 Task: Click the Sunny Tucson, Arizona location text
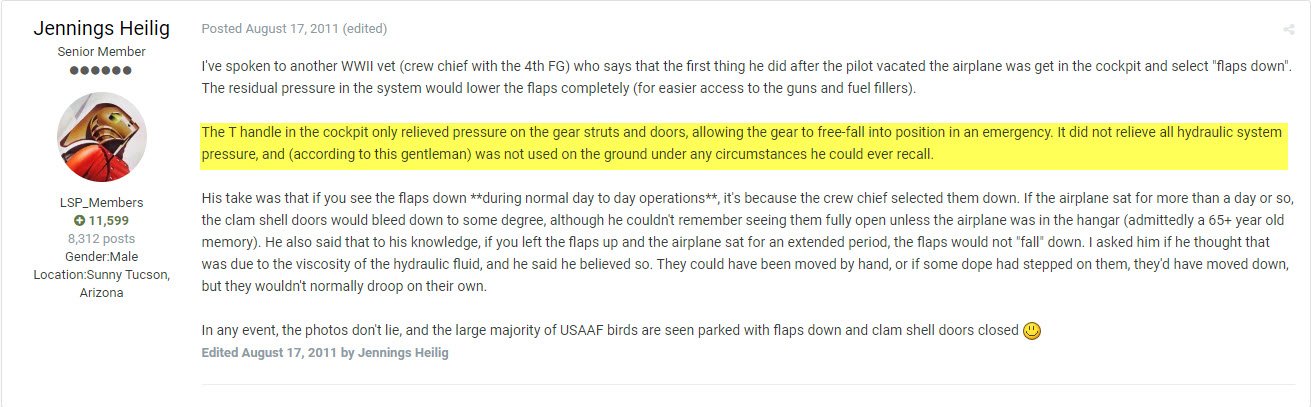click(x=101, y=283)
